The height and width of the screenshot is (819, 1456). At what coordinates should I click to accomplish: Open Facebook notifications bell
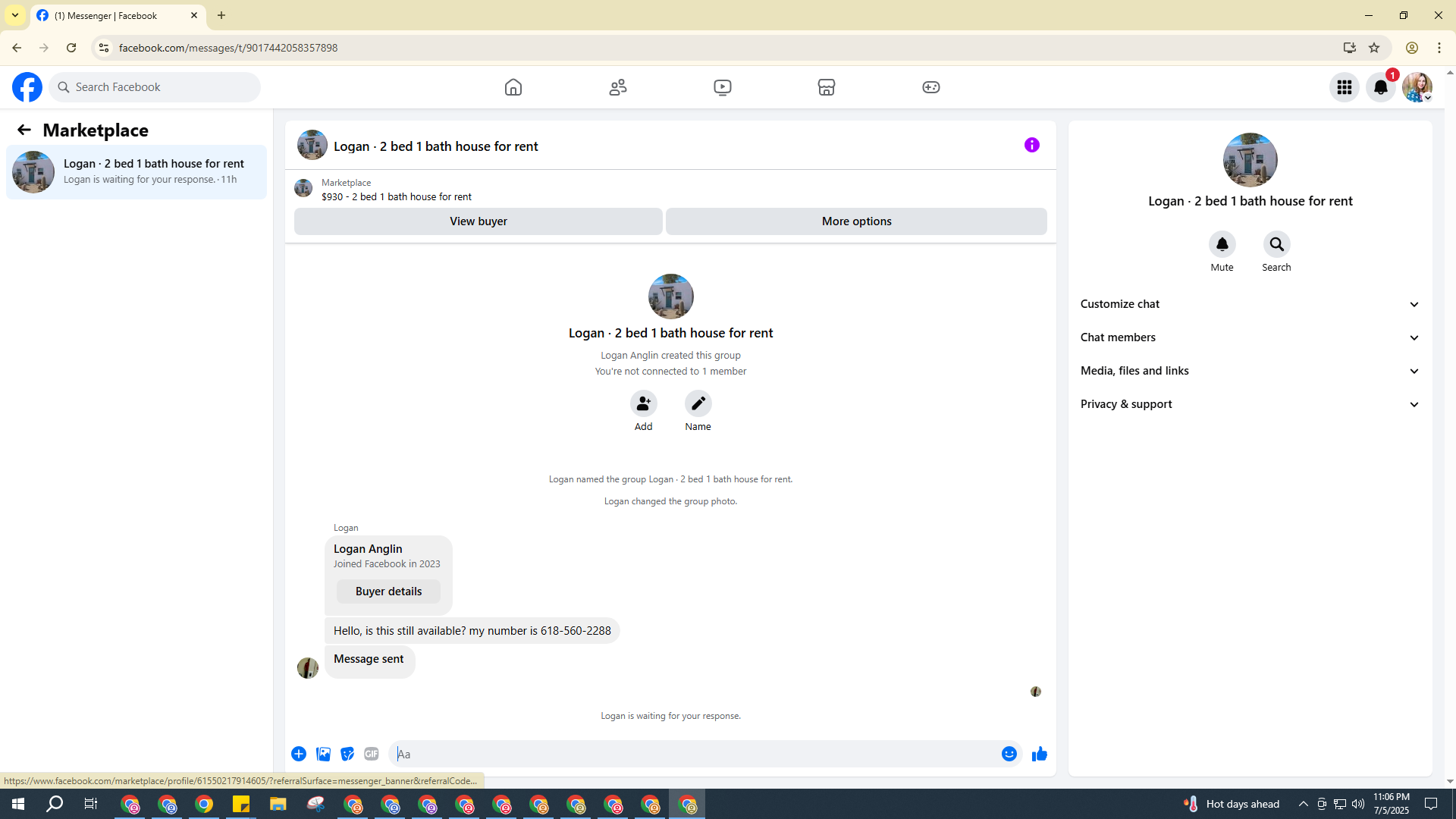[x=1380, y=87]
